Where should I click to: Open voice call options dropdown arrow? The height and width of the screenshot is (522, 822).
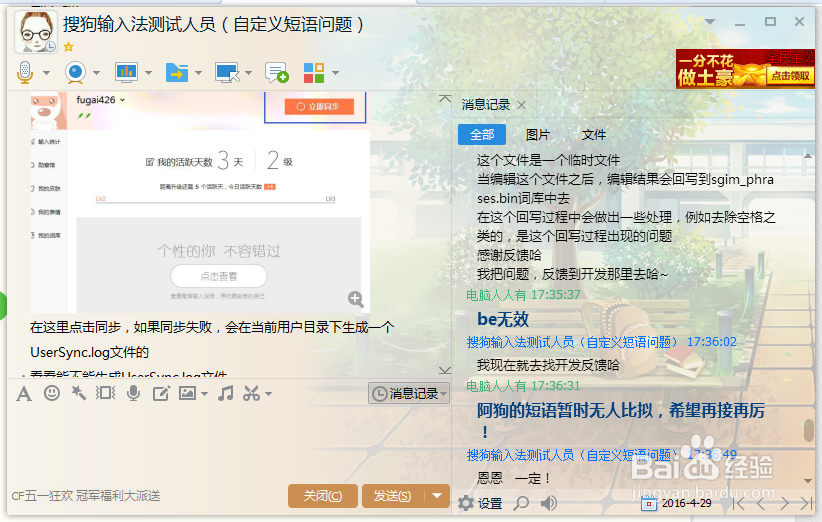pos(46,73)
